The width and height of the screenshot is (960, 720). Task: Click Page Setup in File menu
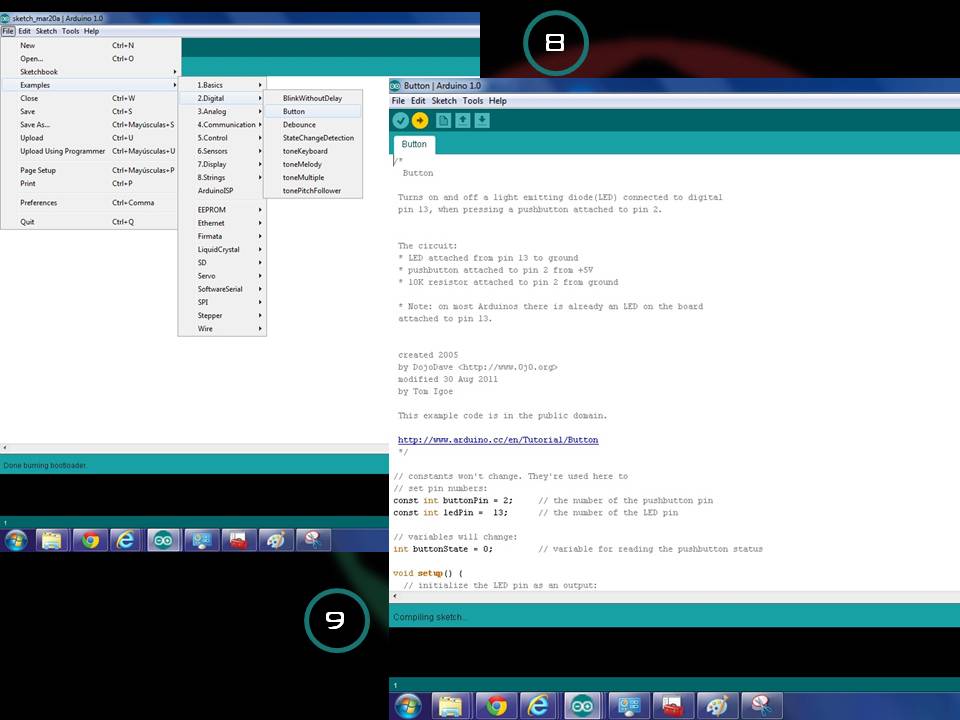pos(91,170)
